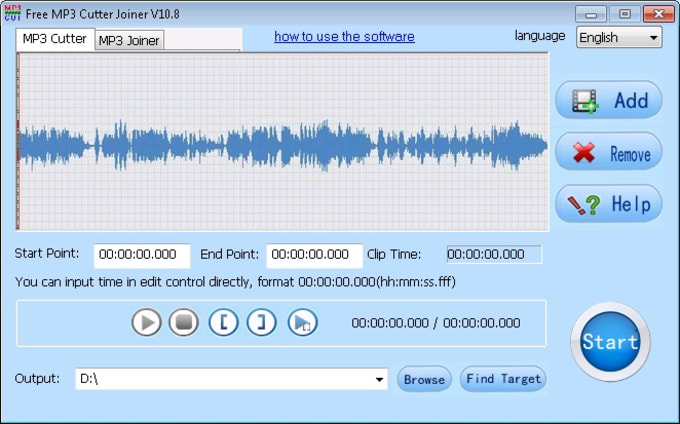Play the loaded audio

pos(147,323)
